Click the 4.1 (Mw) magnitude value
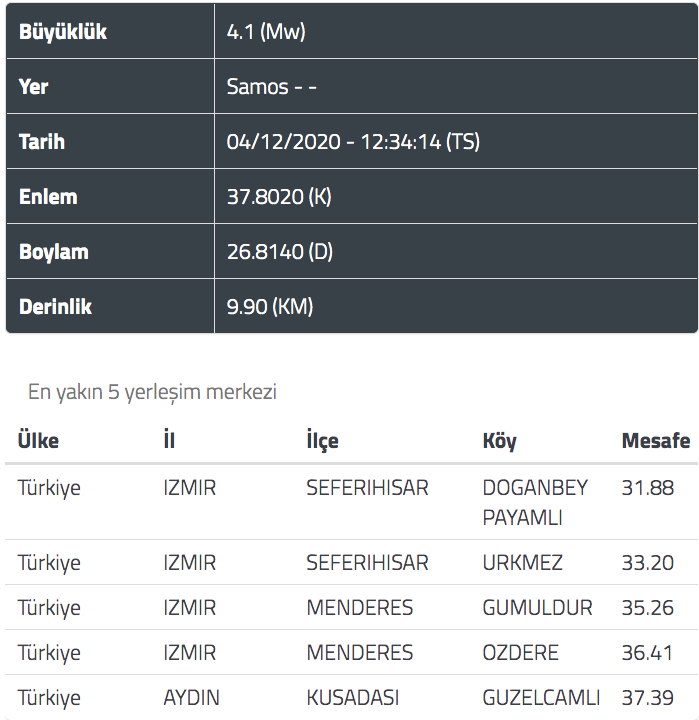699x720 pixels. pos(266,32)
